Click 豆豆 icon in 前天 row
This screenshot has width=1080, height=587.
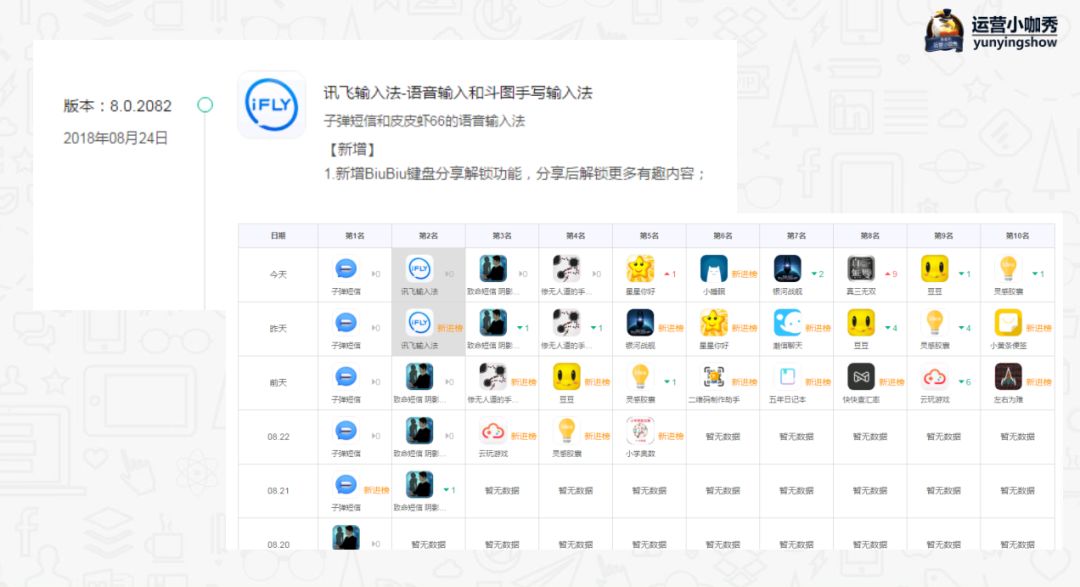click(567, 377)
